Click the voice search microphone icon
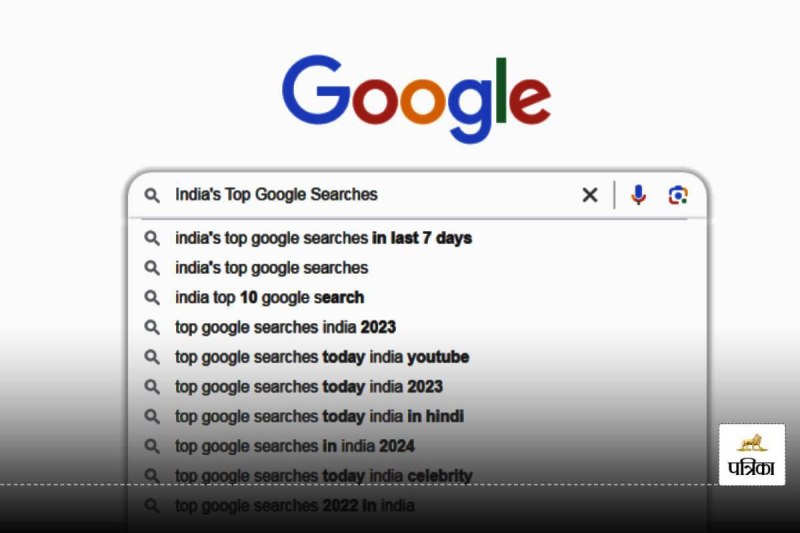Viewport: 800px width, 533px height. (x=638, y=195)
